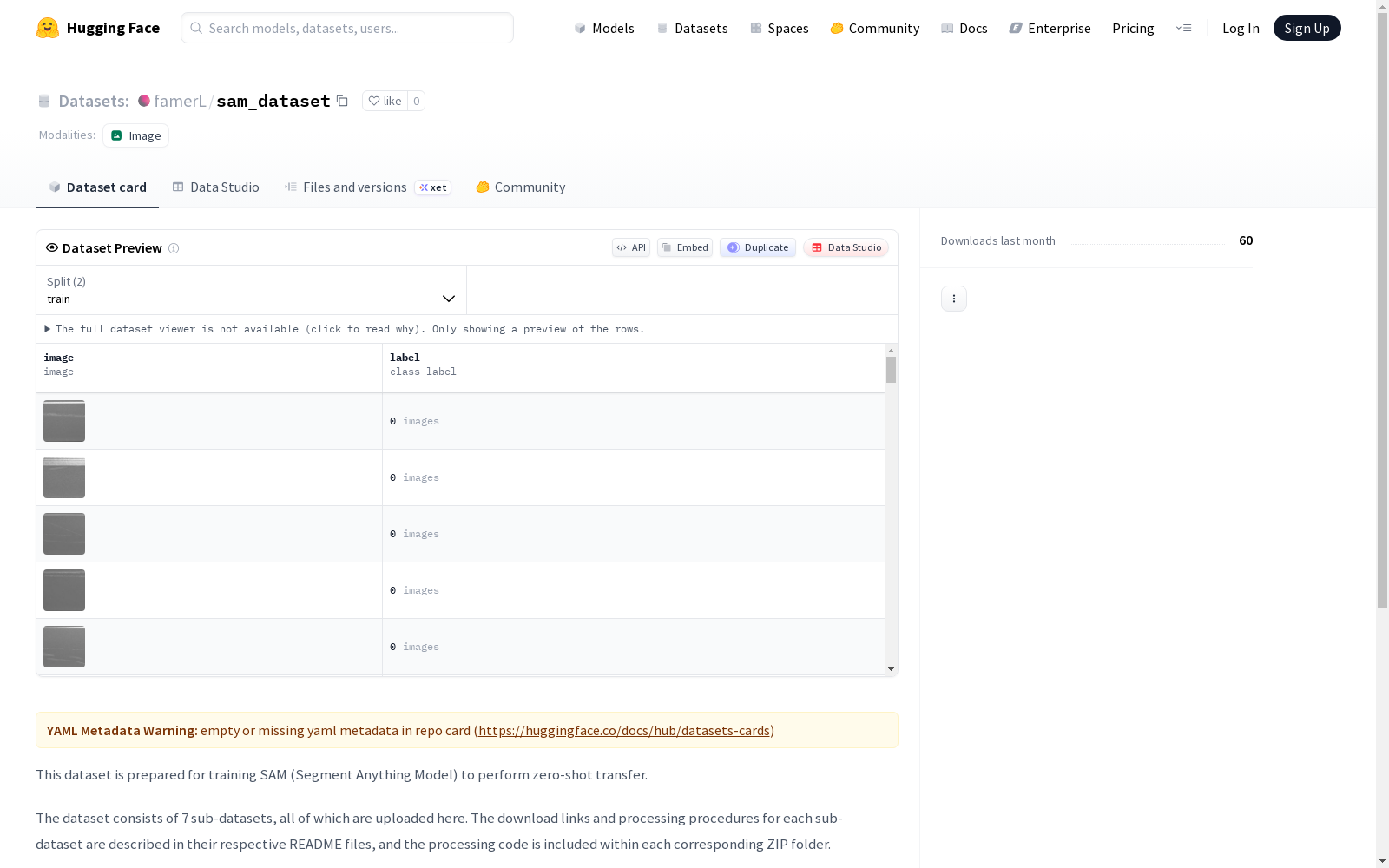Open the fifth row image thumbnail

point(64,647)
